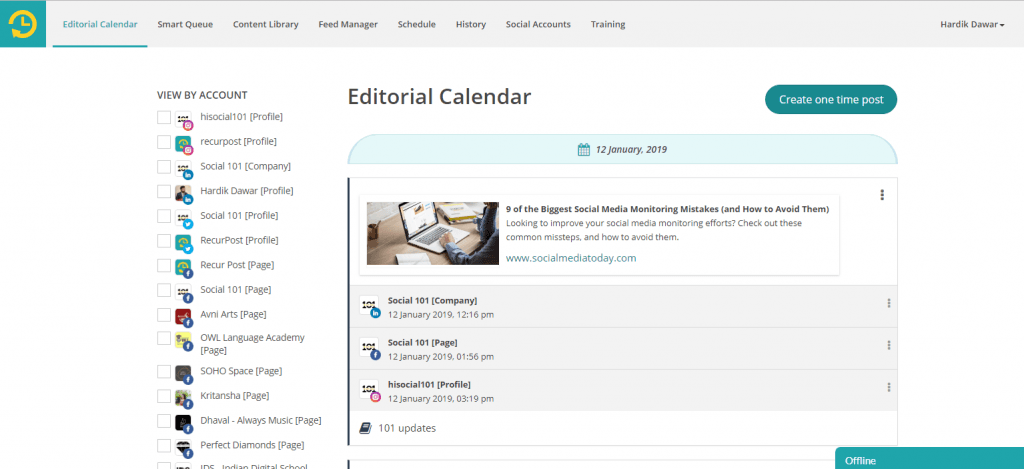
Task: Click the article title about Monitoring Mistakes
Action: click(x=667, y=209)
